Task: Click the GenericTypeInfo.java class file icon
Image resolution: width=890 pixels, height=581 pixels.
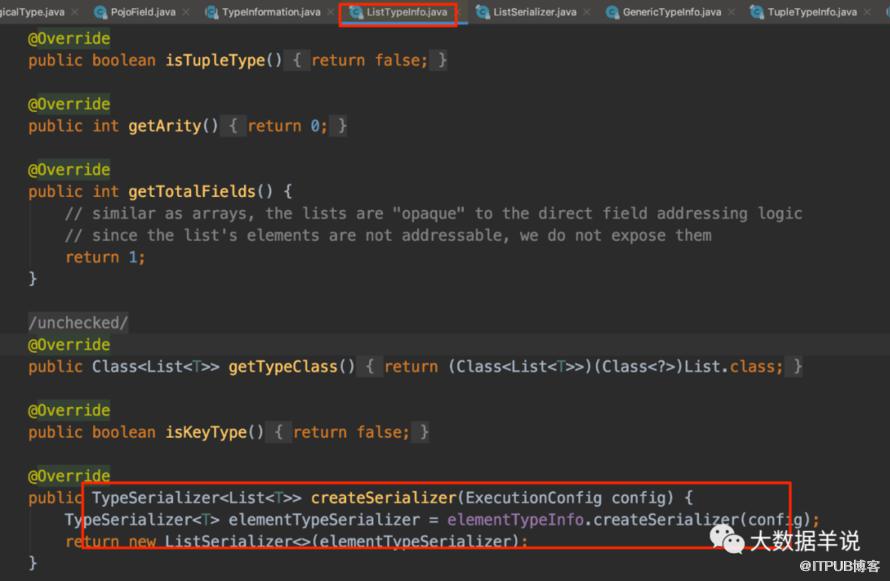Action: [612, 12]
